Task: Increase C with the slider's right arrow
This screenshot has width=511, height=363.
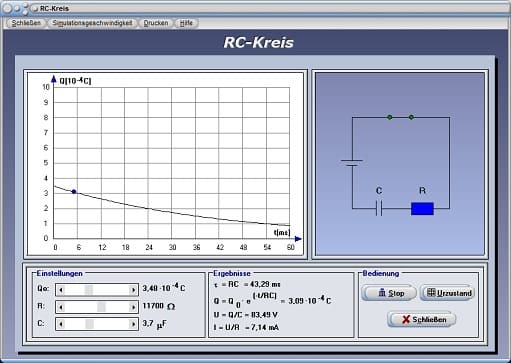Action: pos(133,324)
